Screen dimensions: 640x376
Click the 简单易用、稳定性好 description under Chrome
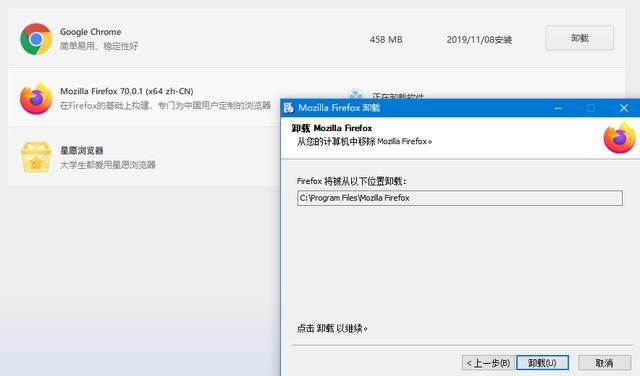[x=99, y=46]
